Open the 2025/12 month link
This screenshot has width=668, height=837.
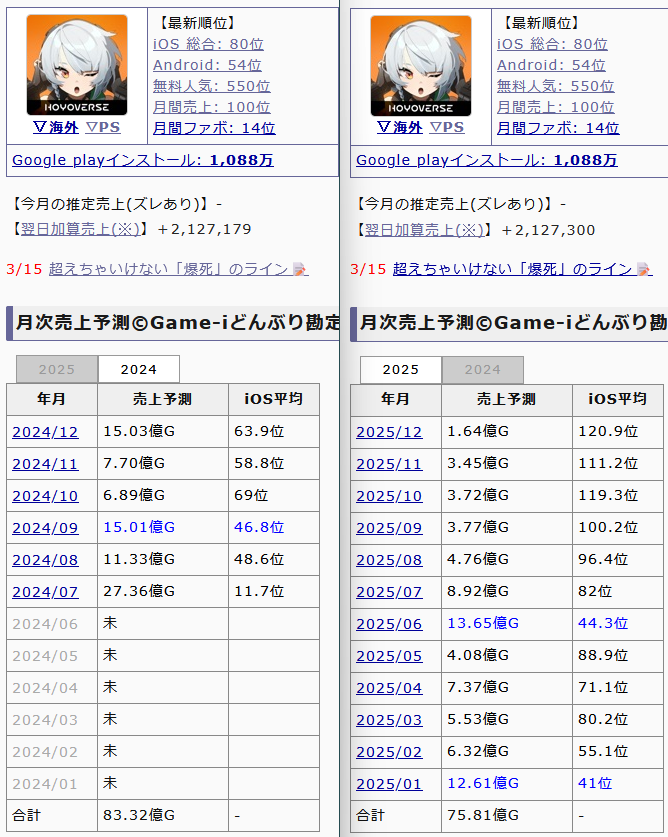[x=389, y=432]
